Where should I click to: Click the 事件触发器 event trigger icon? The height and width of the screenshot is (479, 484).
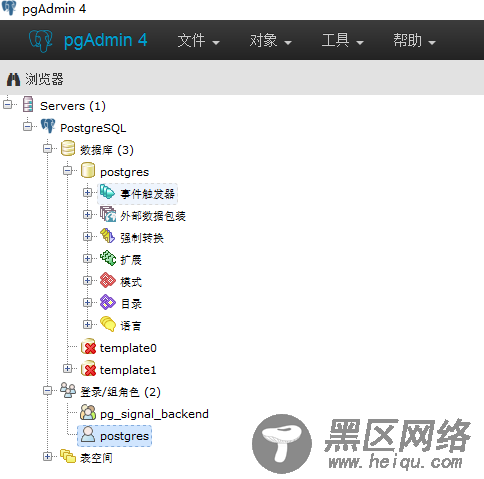pos(108,192)
